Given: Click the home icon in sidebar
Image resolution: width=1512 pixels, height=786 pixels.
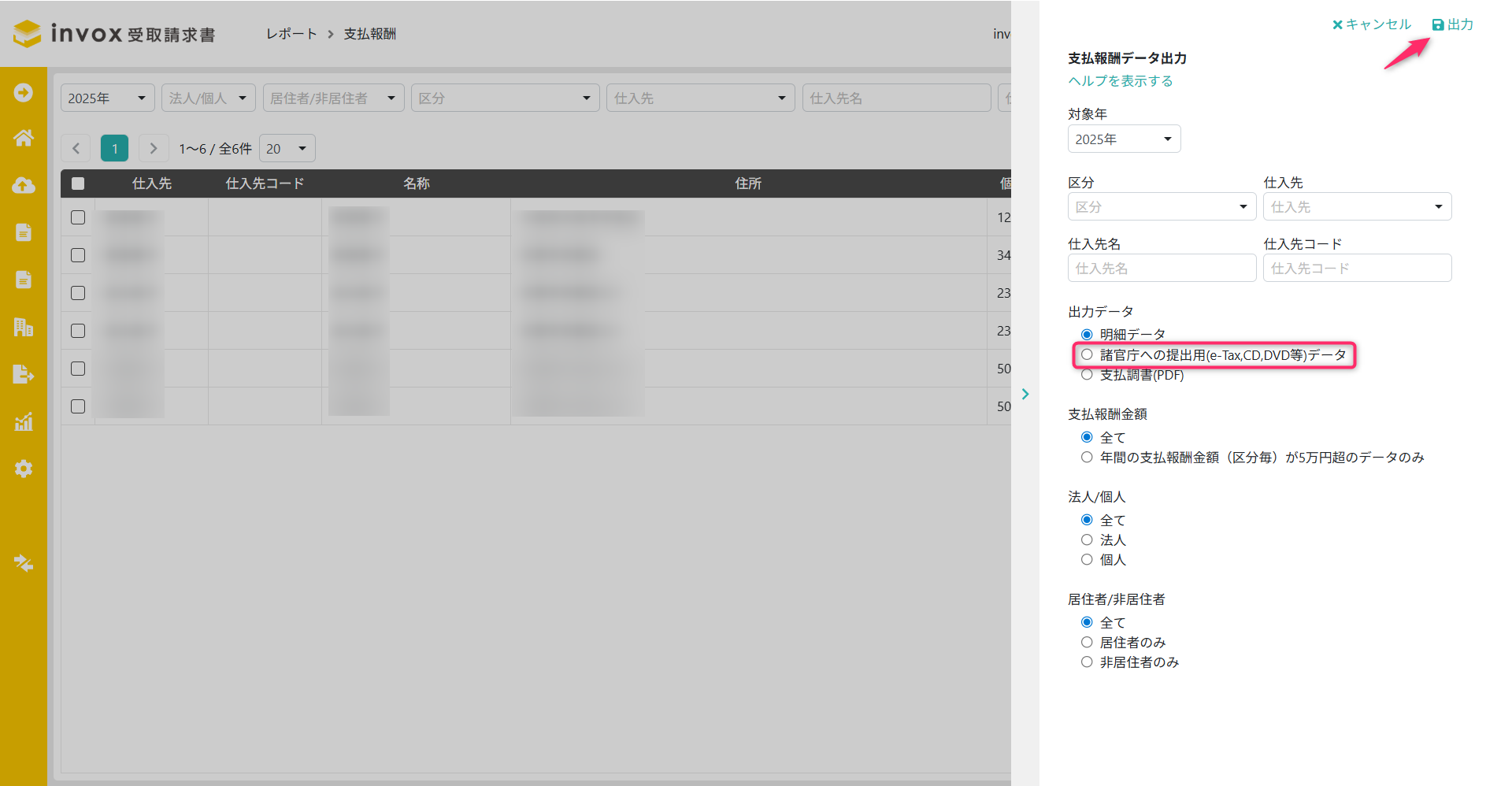Looking at the screenshot, I should [24, 139].
